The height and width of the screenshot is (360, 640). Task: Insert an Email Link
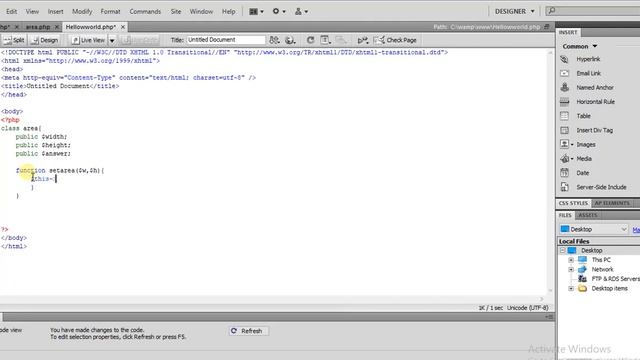click(x=588, y=73)
